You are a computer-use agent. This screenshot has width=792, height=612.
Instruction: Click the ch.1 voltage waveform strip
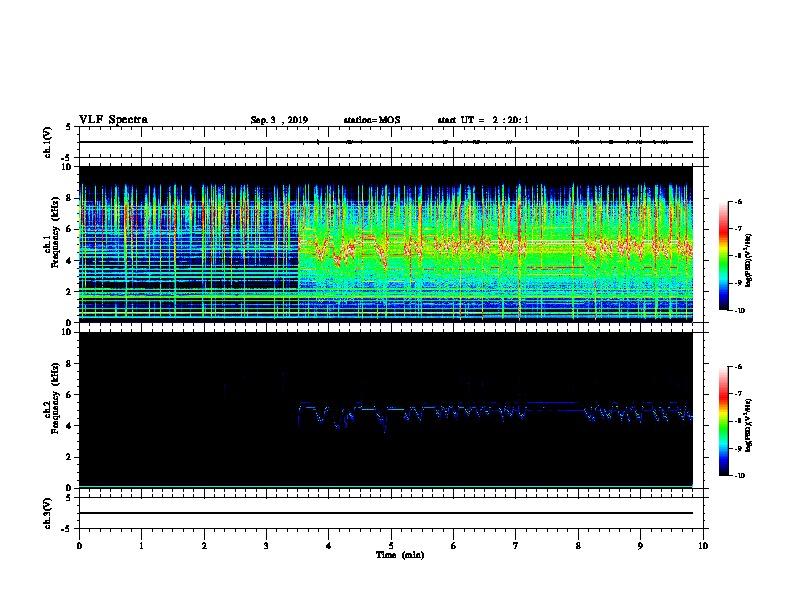tap(391, 142)
